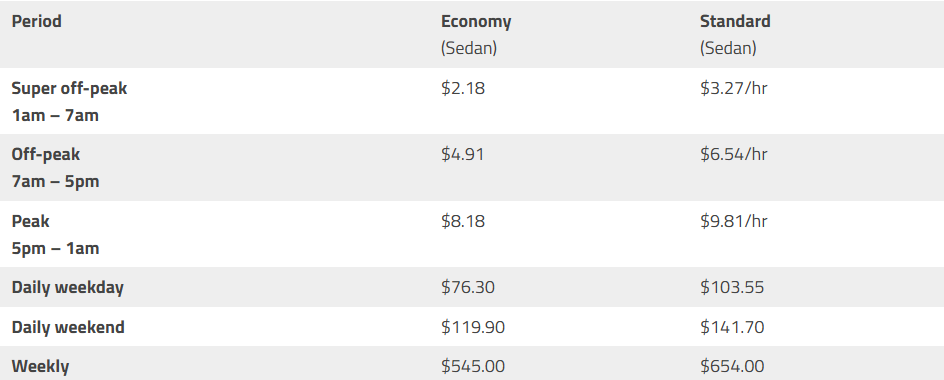Click the Period column header
The height and width of the screenshot is (380, 944).
[x=36, y=21]
